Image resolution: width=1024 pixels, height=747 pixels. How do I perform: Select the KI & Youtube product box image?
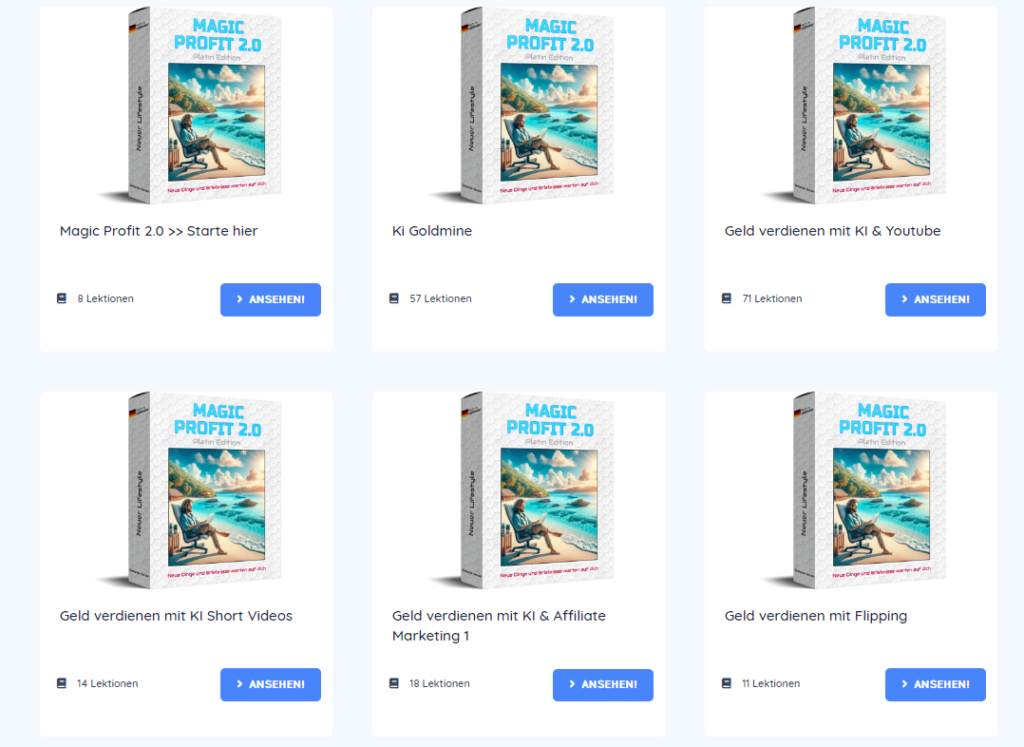click(x=855, y=106)
